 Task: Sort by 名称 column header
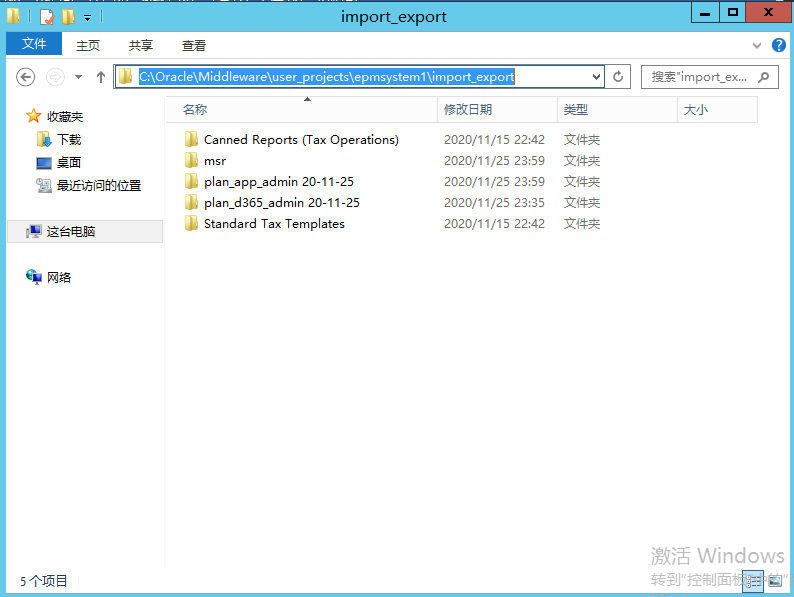(301, 109)
